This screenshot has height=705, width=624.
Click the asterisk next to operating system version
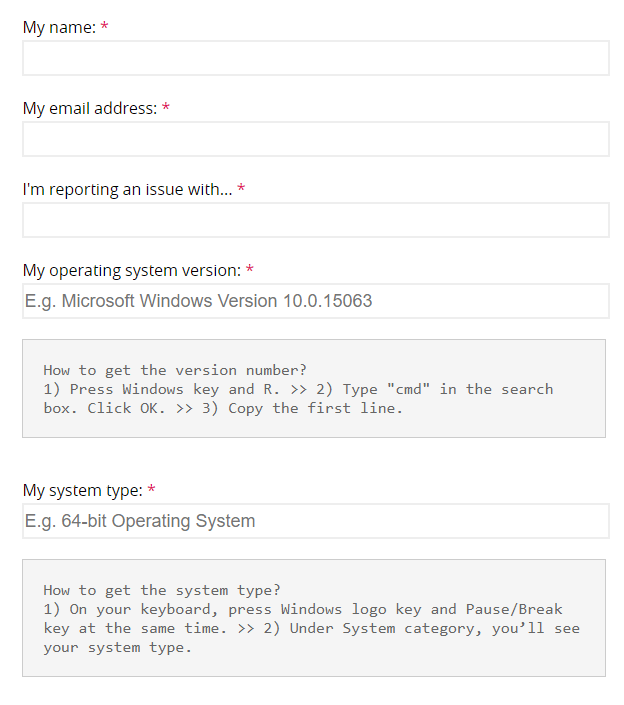click(250, 271)
